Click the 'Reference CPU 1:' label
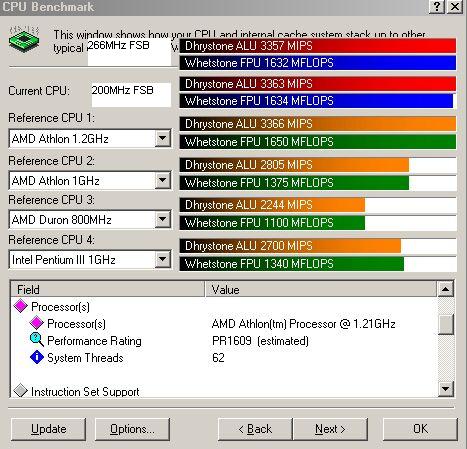Image resolution: width=467 pixels, height=449 pixels. coord(51,118)
